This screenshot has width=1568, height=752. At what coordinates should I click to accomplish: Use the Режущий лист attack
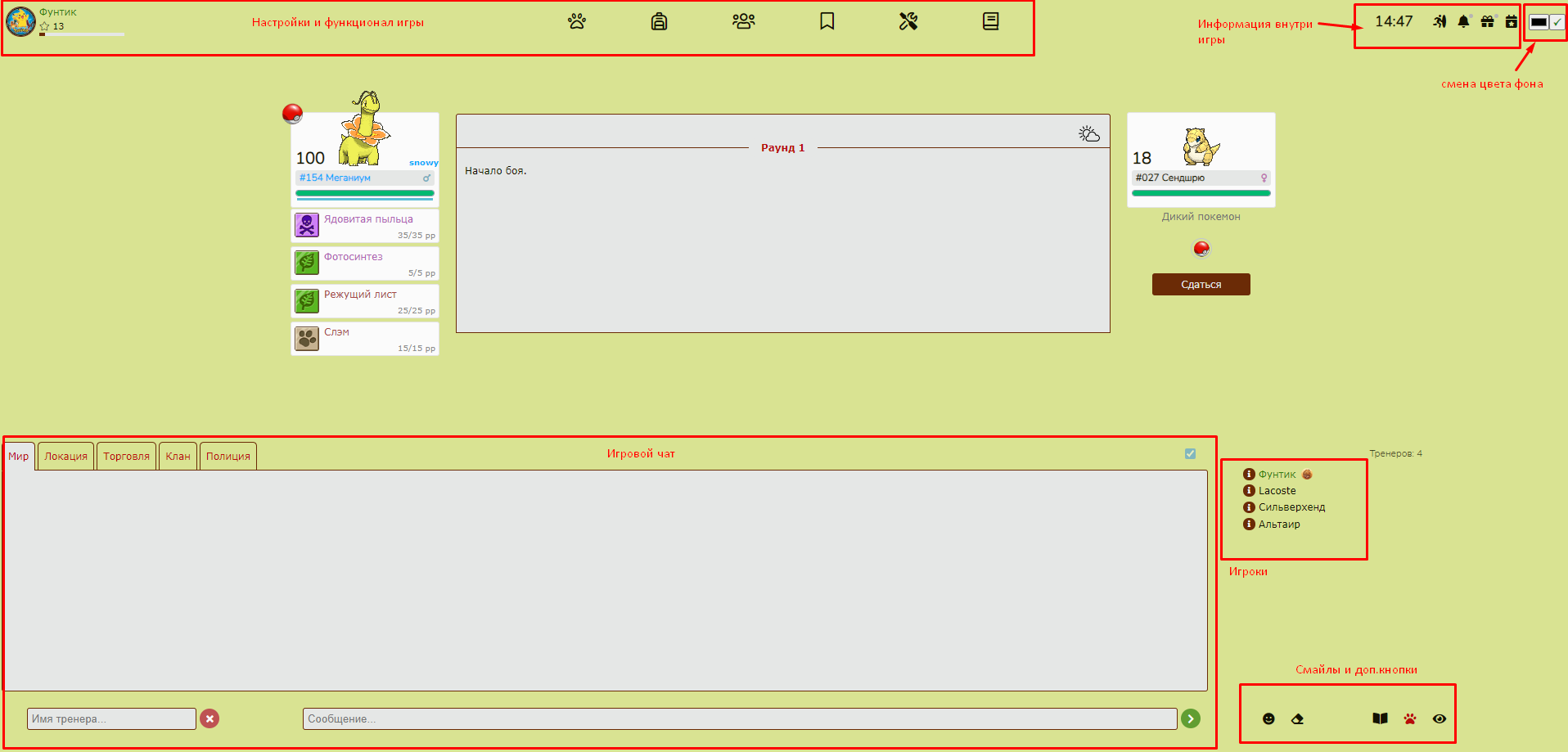pyautogui.click(x=365, y=301)
